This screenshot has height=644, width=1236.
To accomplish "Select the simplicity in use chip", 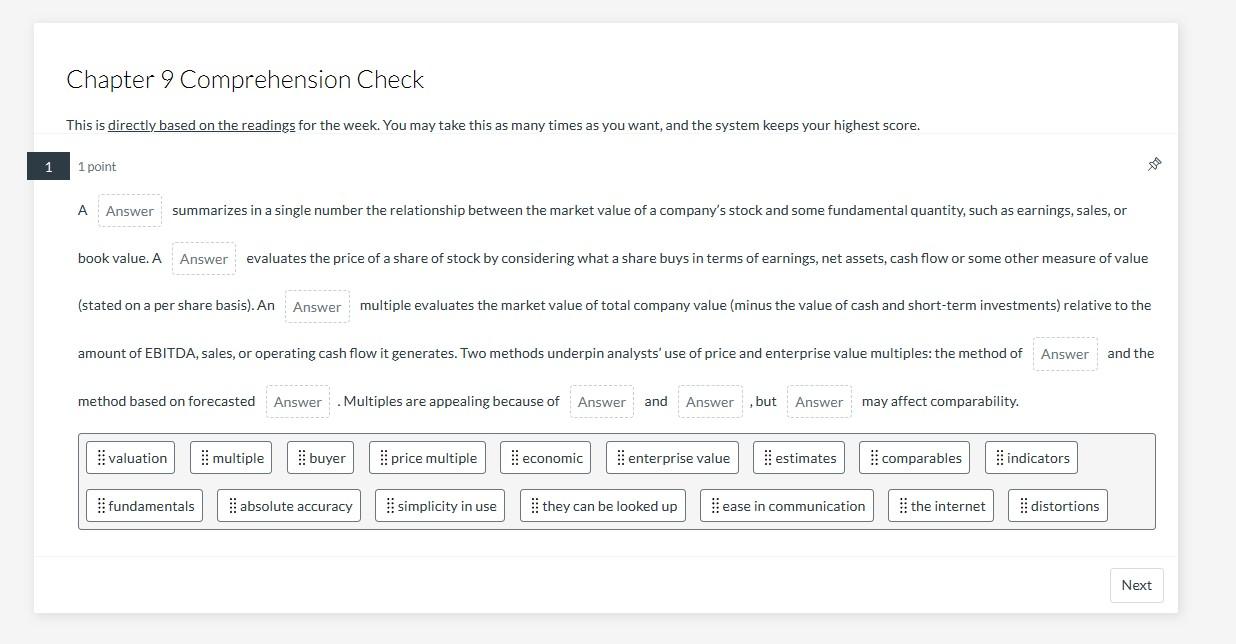I will click(440, 505).
